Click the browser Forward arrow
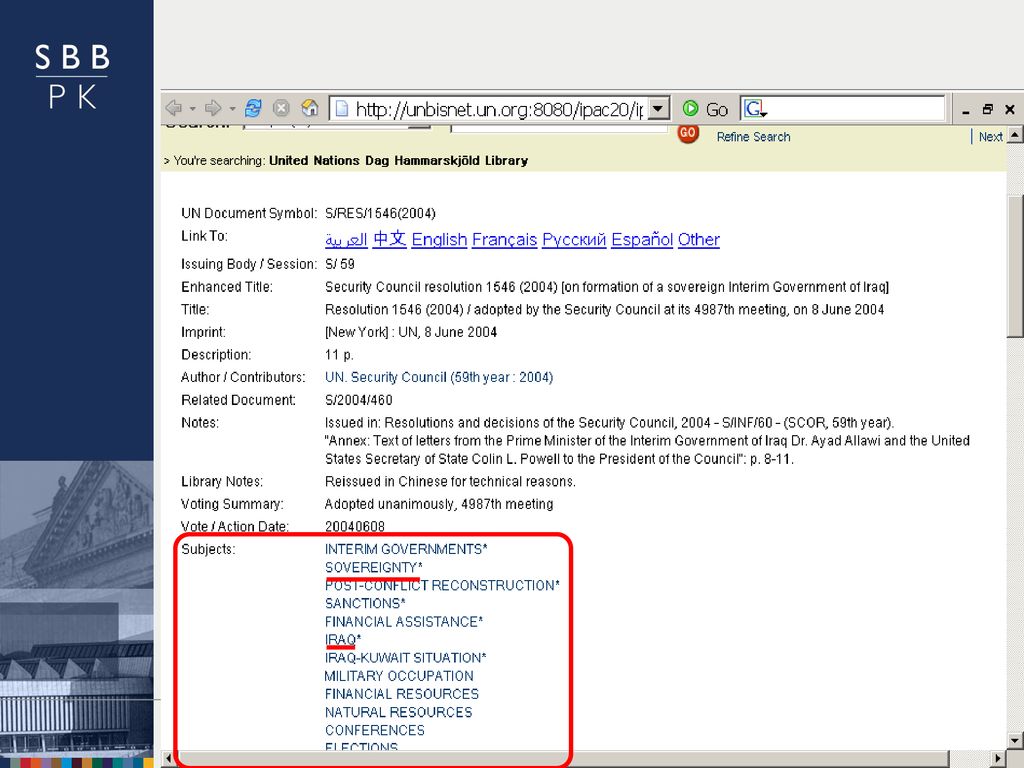 [213, 108]
